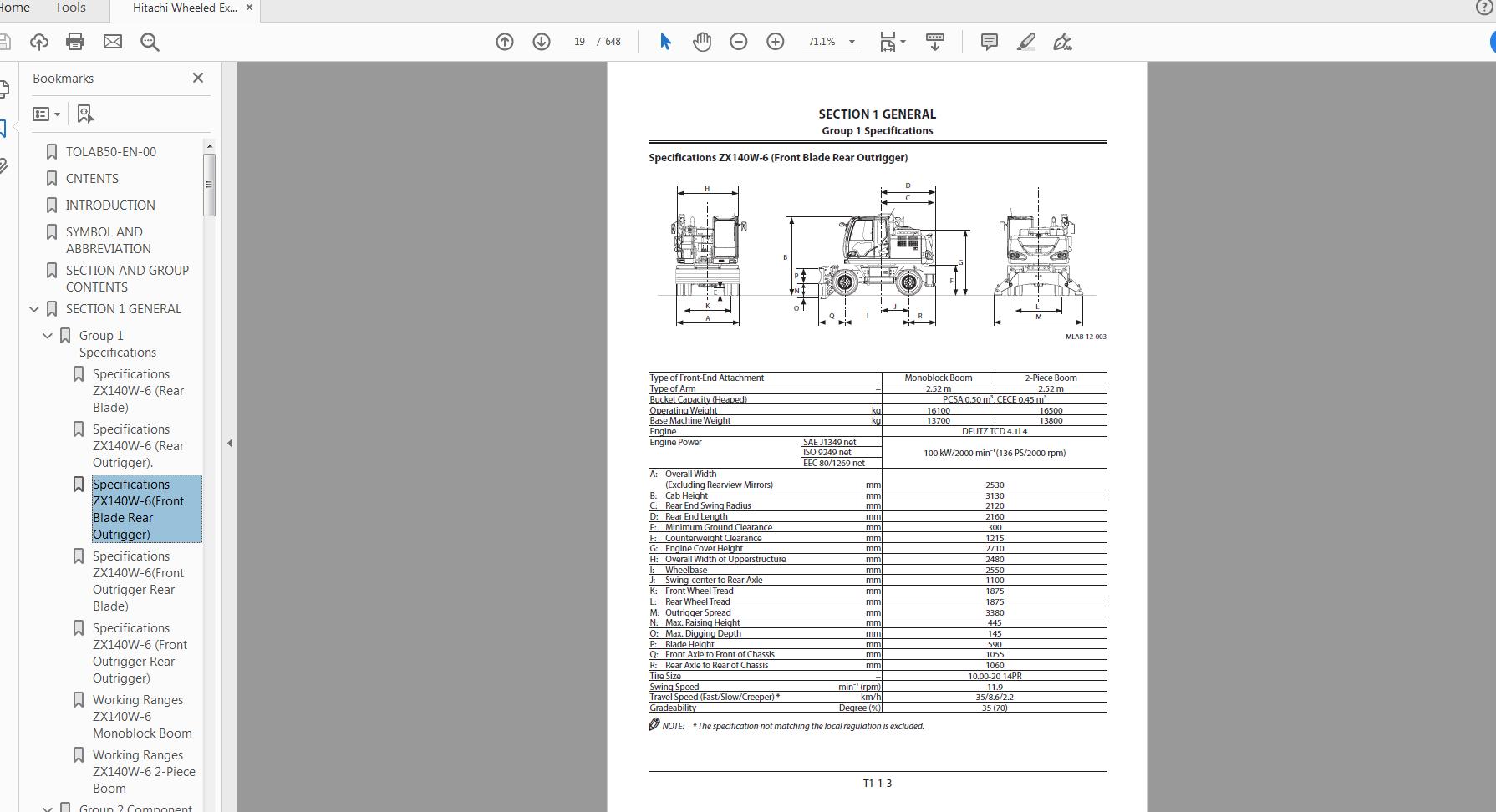This screenshot has height=812, width=1496.
Task: Open Working Ranges ZX140W-6 Monoblock Boom bookmark
Action: coord(142,717)
